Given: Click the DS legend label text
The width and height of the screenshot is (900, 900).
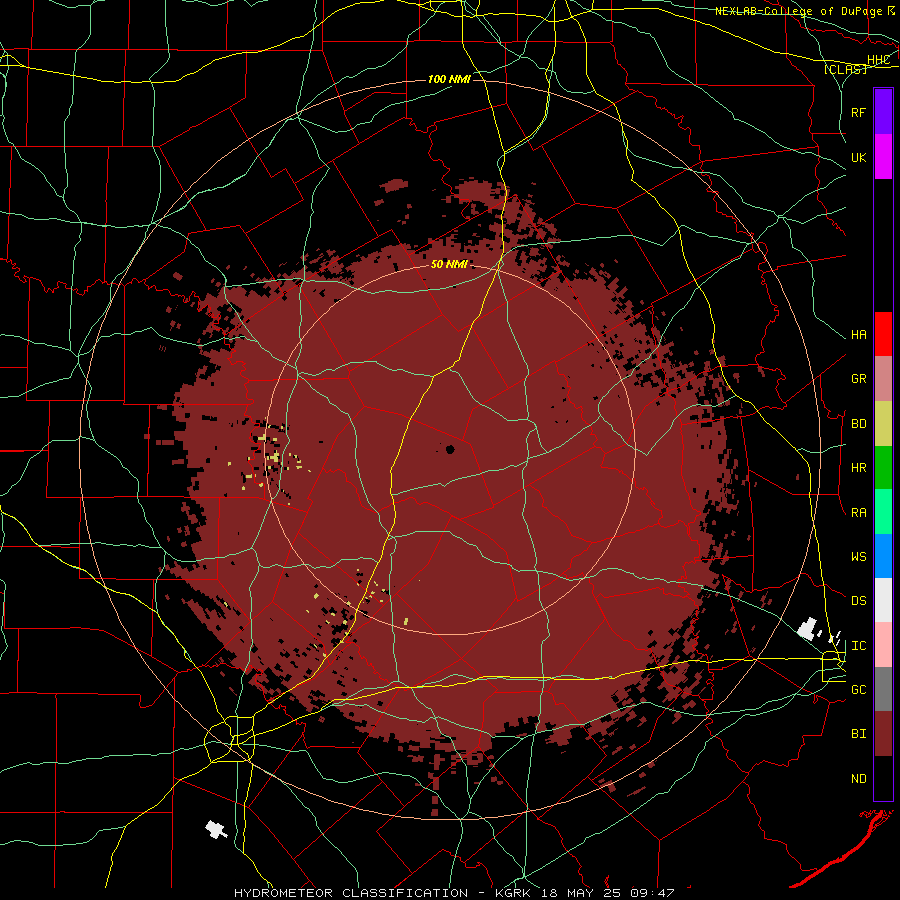Looking at the screenshot, I should coord(858,601).
